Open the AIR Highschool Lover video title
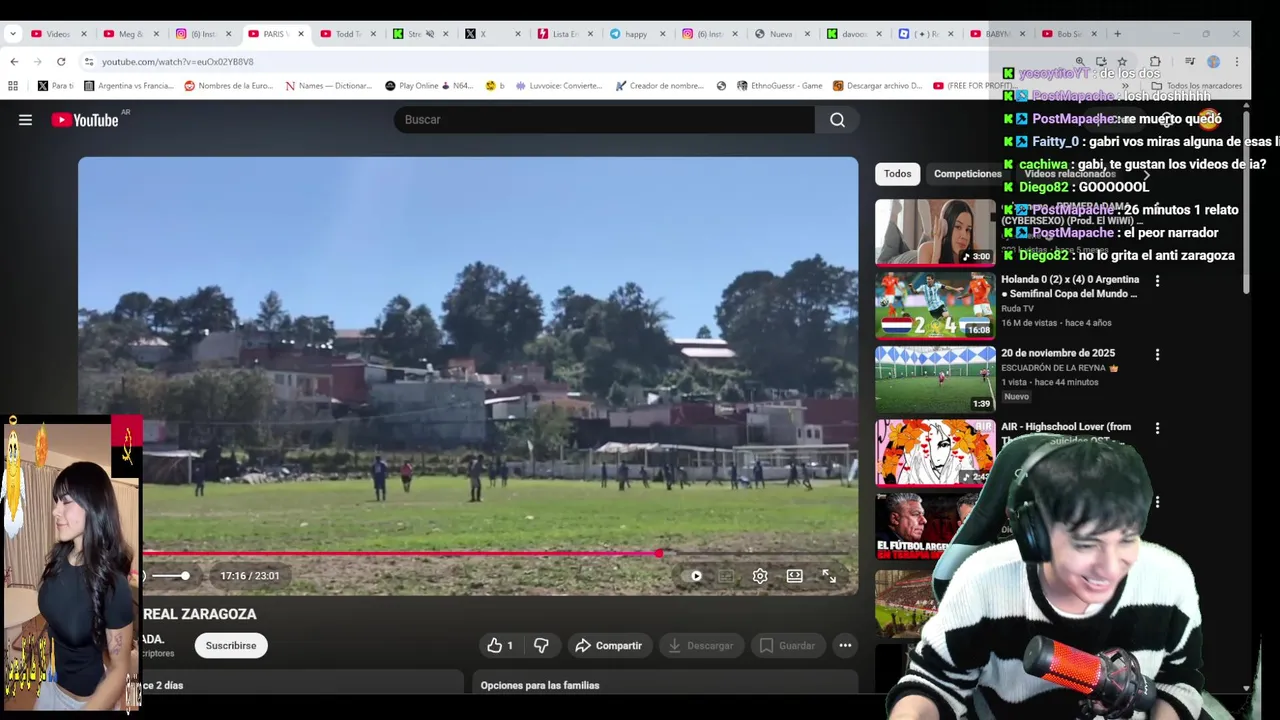Screen dimensions: 1280x720 click(x=1066, y=427)
